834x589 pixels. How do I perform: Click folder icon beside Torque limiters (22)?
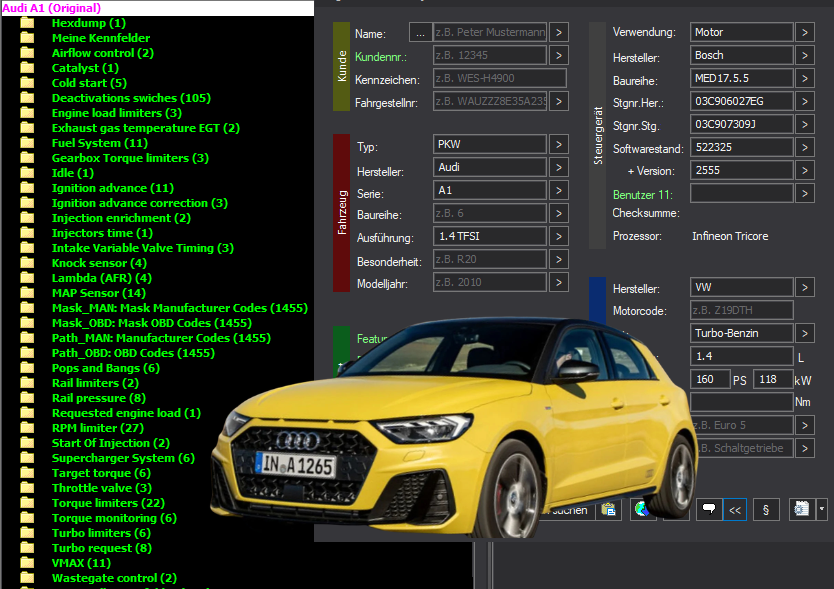(27, 503)
